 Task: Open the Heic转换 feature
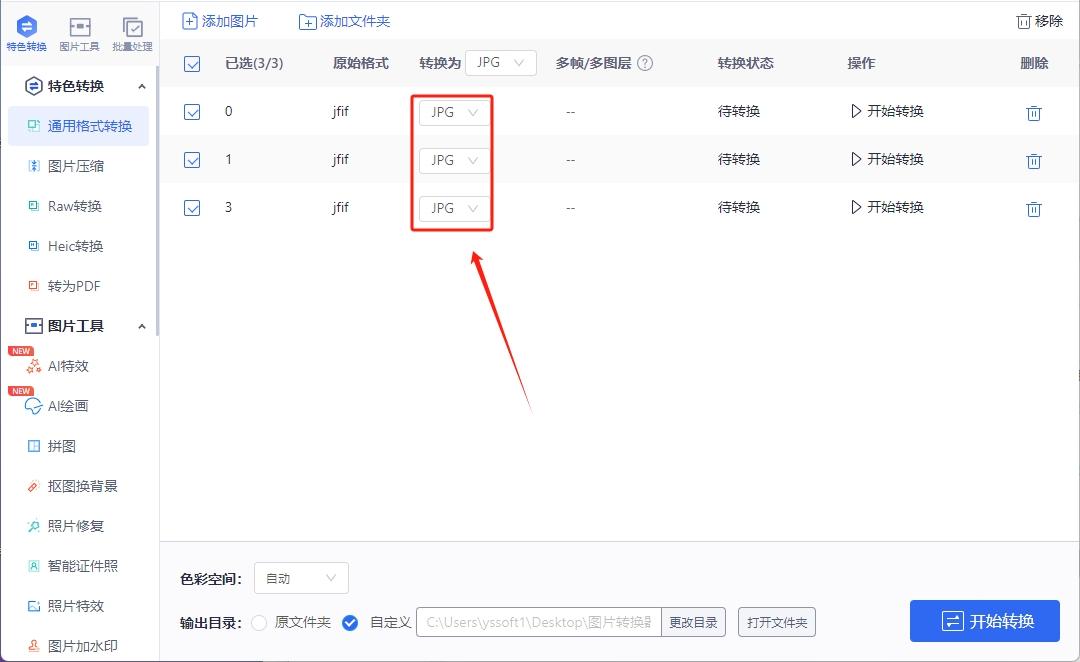point(75,246)
